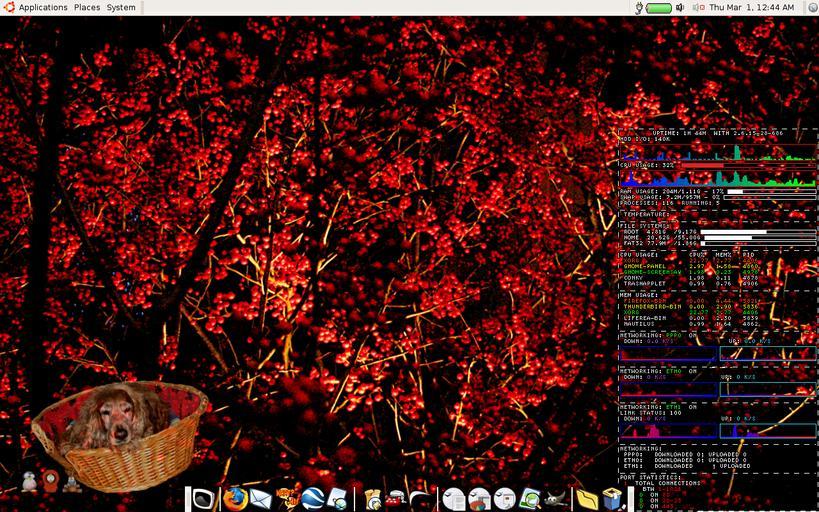Image resolution: width=819 pixels, height=512 pixels.
Task: Click the red Kenny figure on desktop
Action: (50, 483)
